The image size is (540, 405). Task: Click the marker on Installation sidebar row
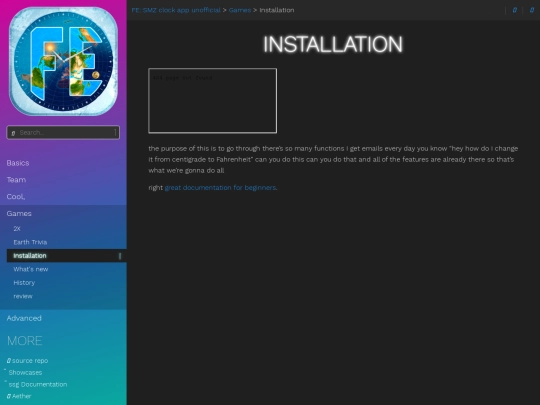click(120, 256)
